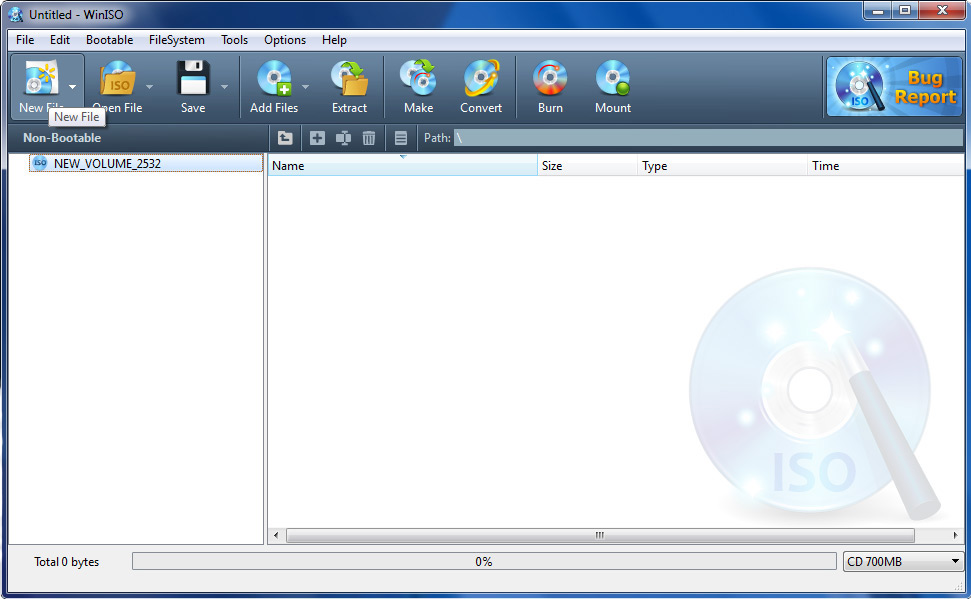Screen dimensions: 971x599
Task: Expand the Open File dropdown arrow
Action: click(x=149, y=87)
